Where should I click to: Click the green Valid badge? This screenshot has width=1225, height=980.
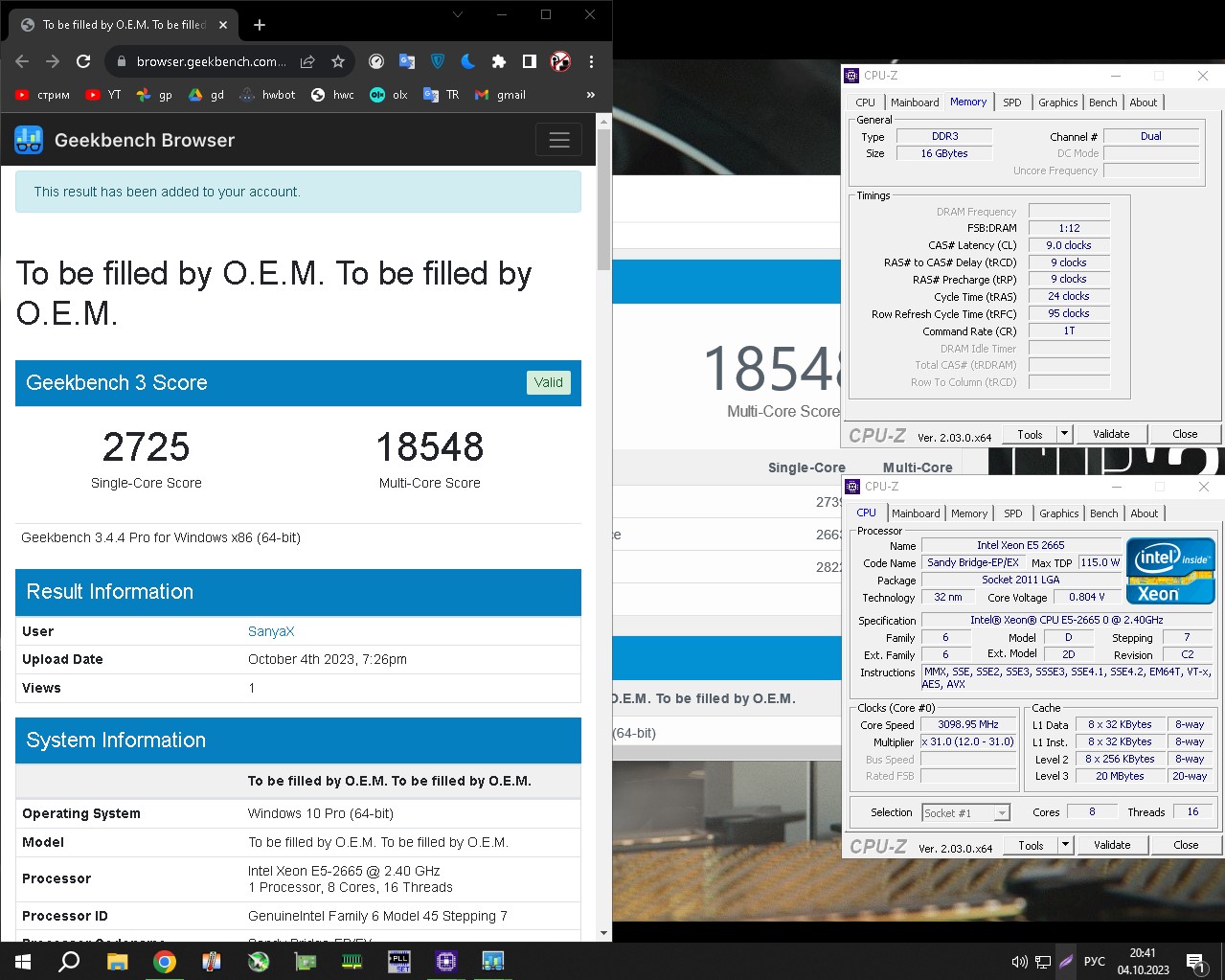pyautogui.click(x=549, y=382)
